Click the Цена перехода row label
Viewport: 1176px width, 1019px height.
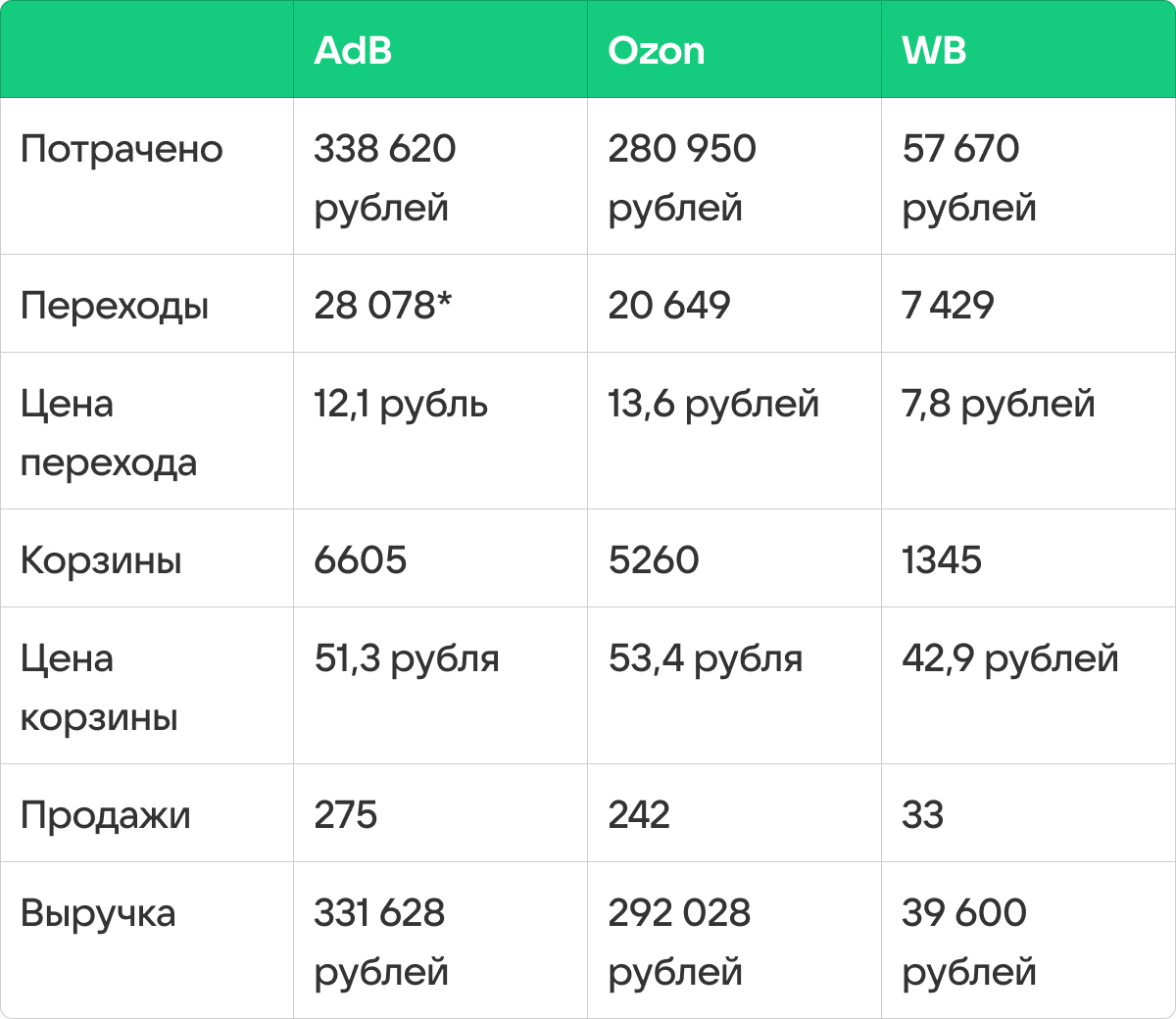(108, 432)
